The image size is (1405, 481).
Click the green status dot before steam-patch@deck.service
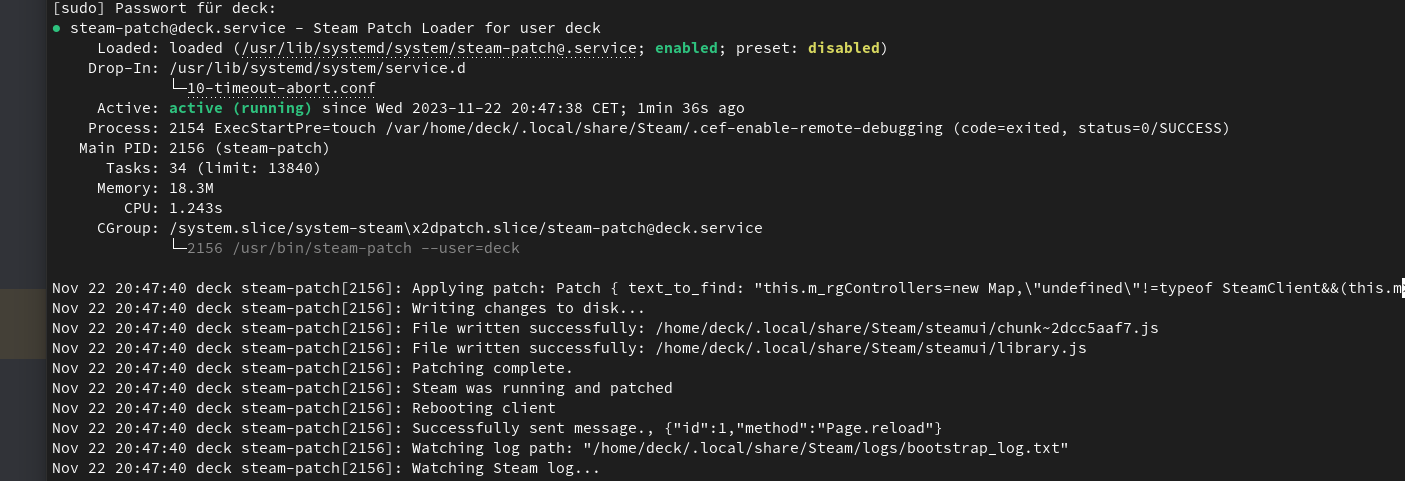point(56,28)
